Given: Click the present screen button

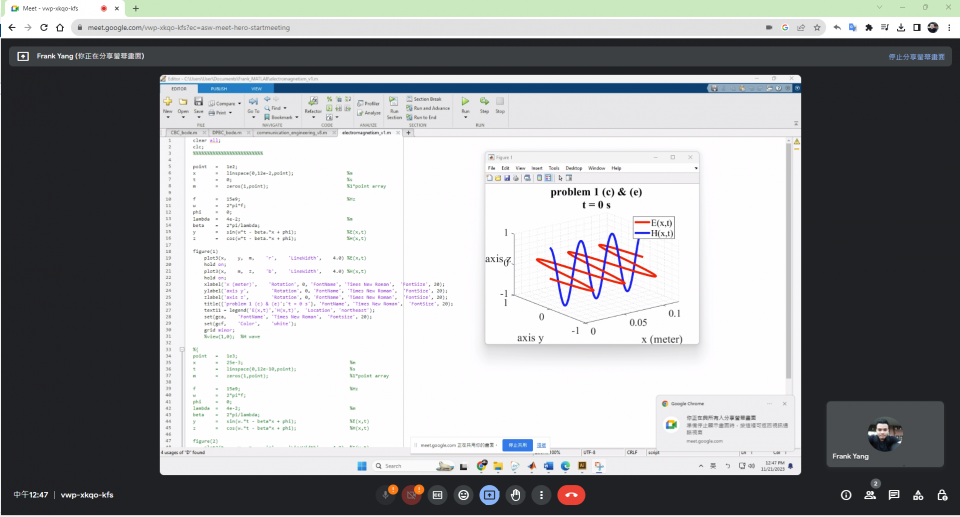Looking at the screenshot, I should [489, 495].
